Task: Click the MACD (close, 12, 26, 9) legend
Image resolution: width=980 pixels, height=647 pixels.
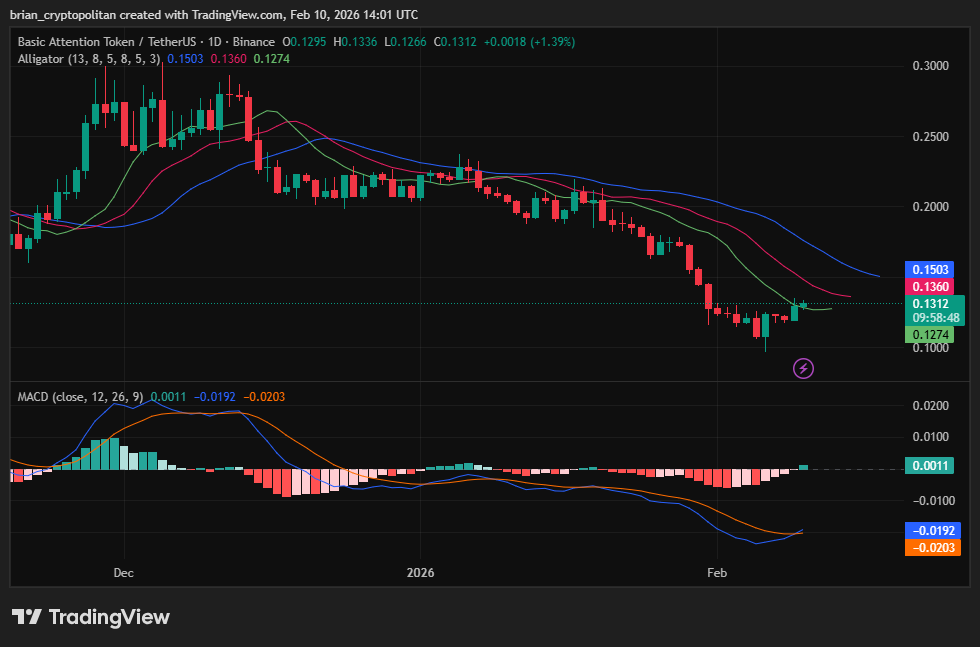Action: coord(80,397)
